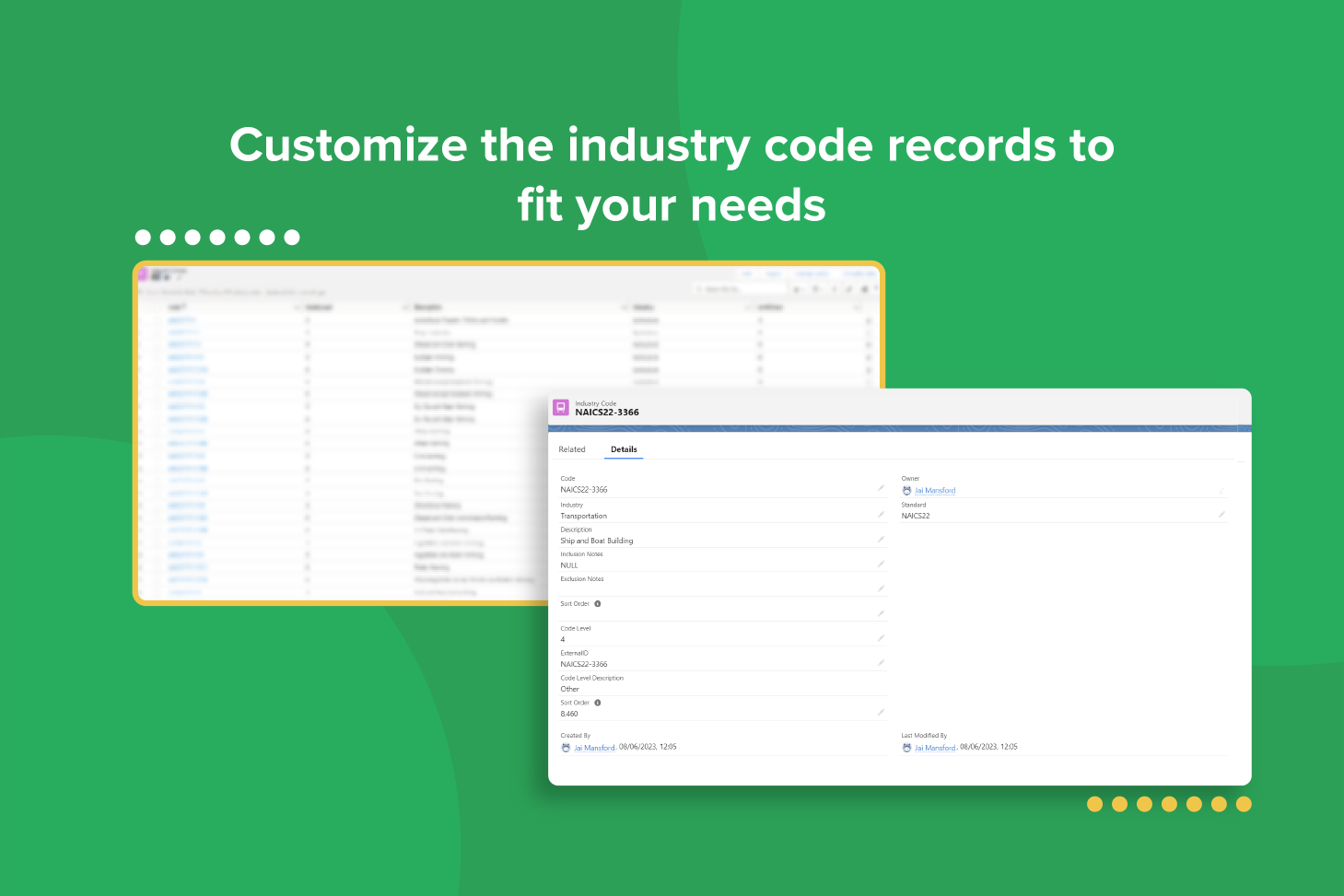This screenshot has height=896, width=1344.
Task: Switch to the Related tab
Action: [571, 449]
